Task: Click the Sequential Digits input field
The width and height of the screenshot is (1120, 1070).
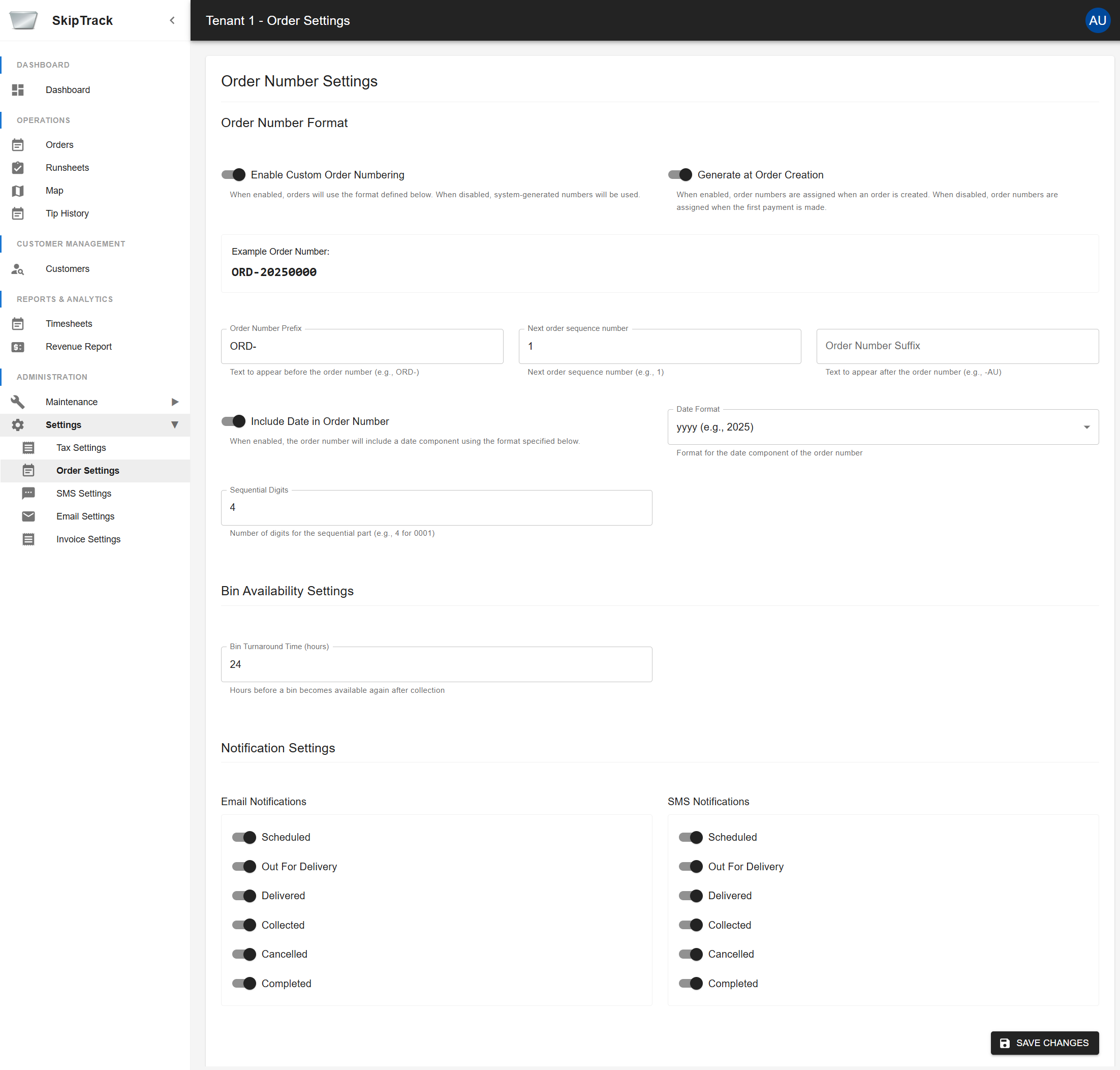Action: [x=436, y=507]
